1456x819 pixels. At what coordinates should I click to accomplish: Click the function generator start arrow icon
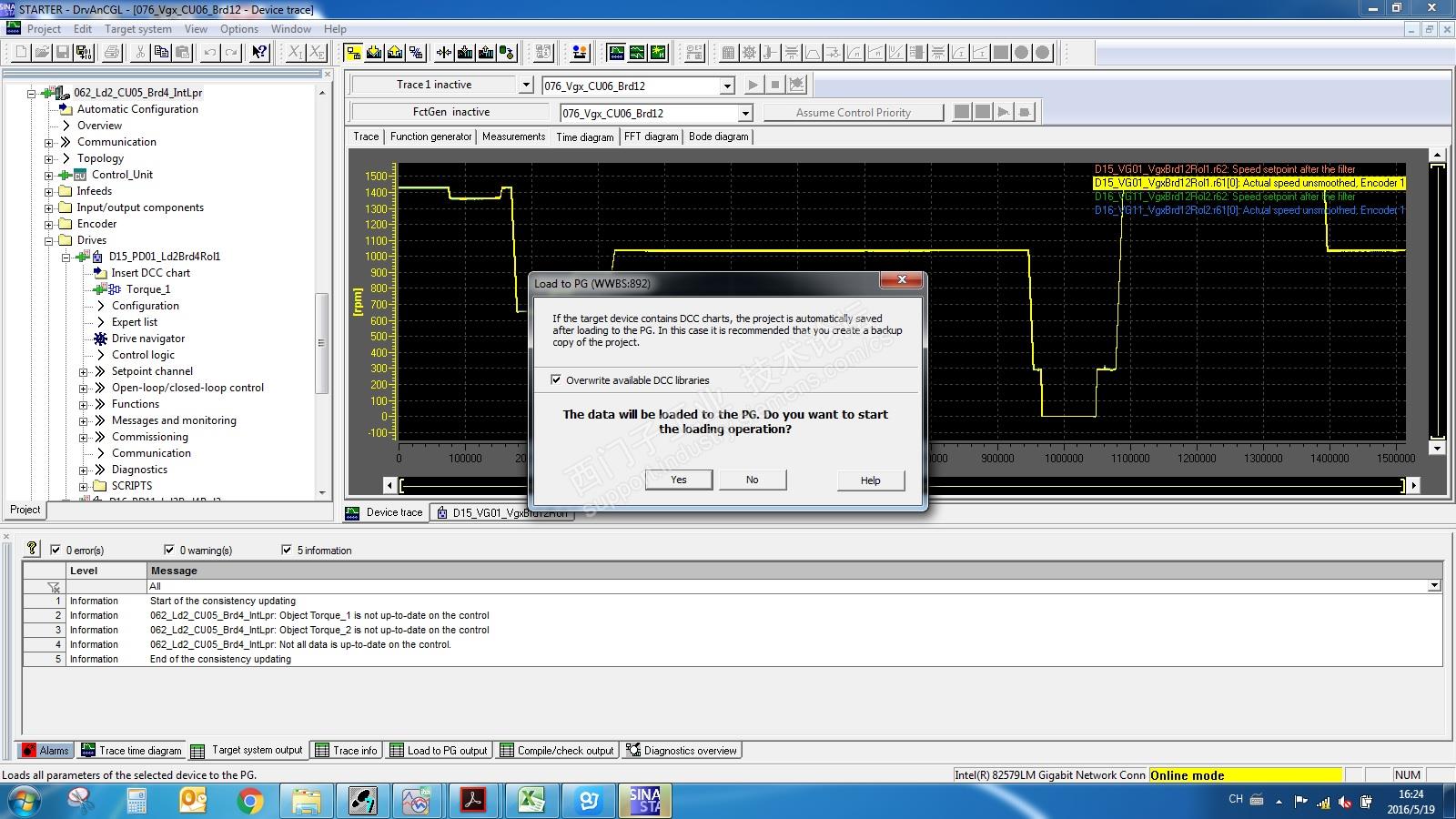[1004, 112]
